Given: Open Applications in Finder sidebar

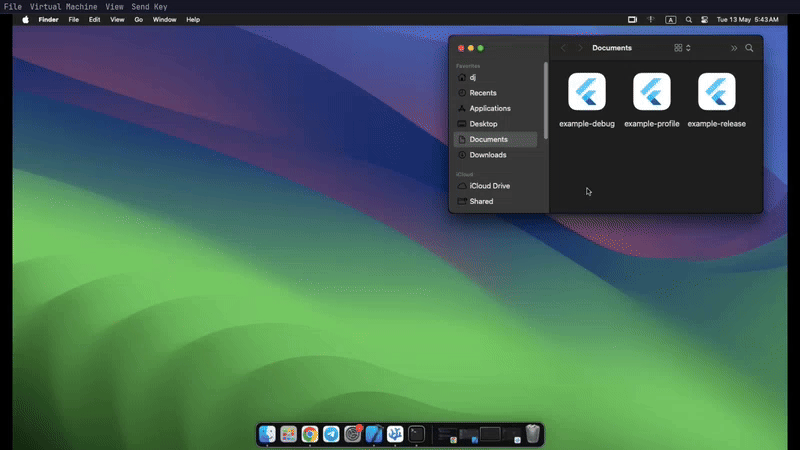Looking at the screenshot, I should point(495,108).
